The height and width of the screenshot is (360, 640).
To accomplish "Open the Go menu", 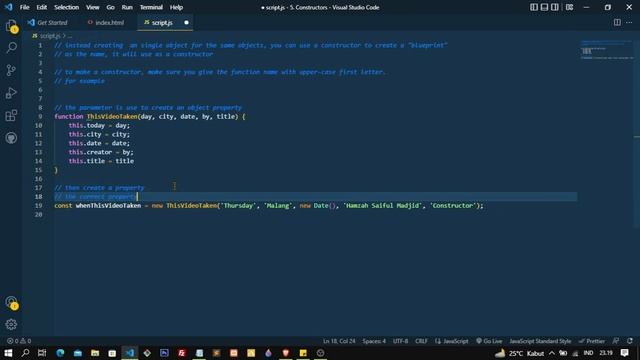I will 111,7.
